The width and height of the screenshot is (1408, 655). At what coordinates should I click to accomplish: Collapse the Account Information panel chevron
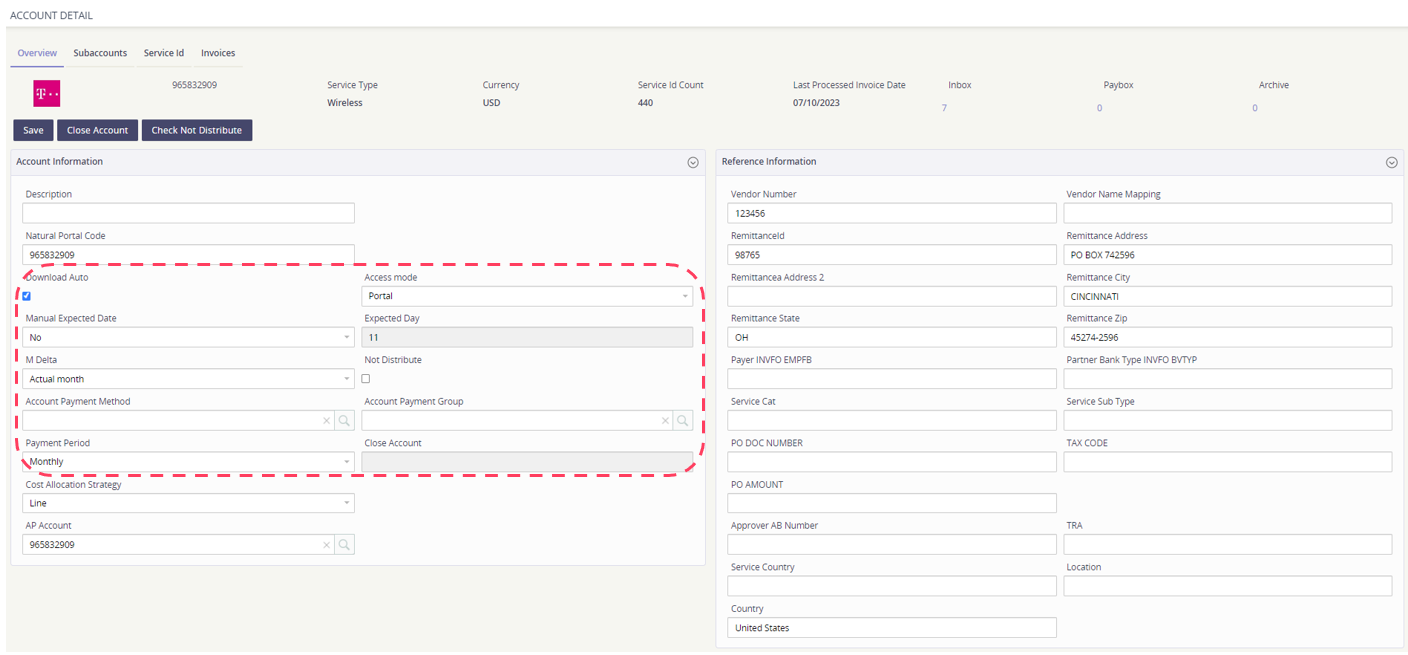(x=692, y=162)
